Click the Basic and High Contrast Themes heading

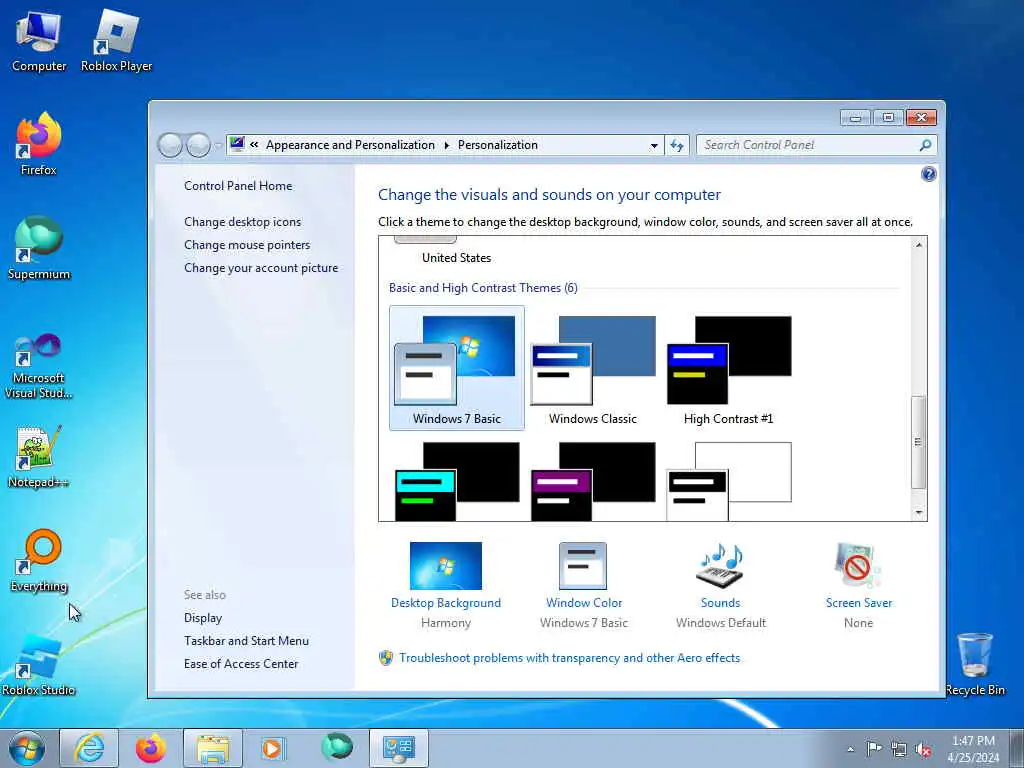coord(483,288)
